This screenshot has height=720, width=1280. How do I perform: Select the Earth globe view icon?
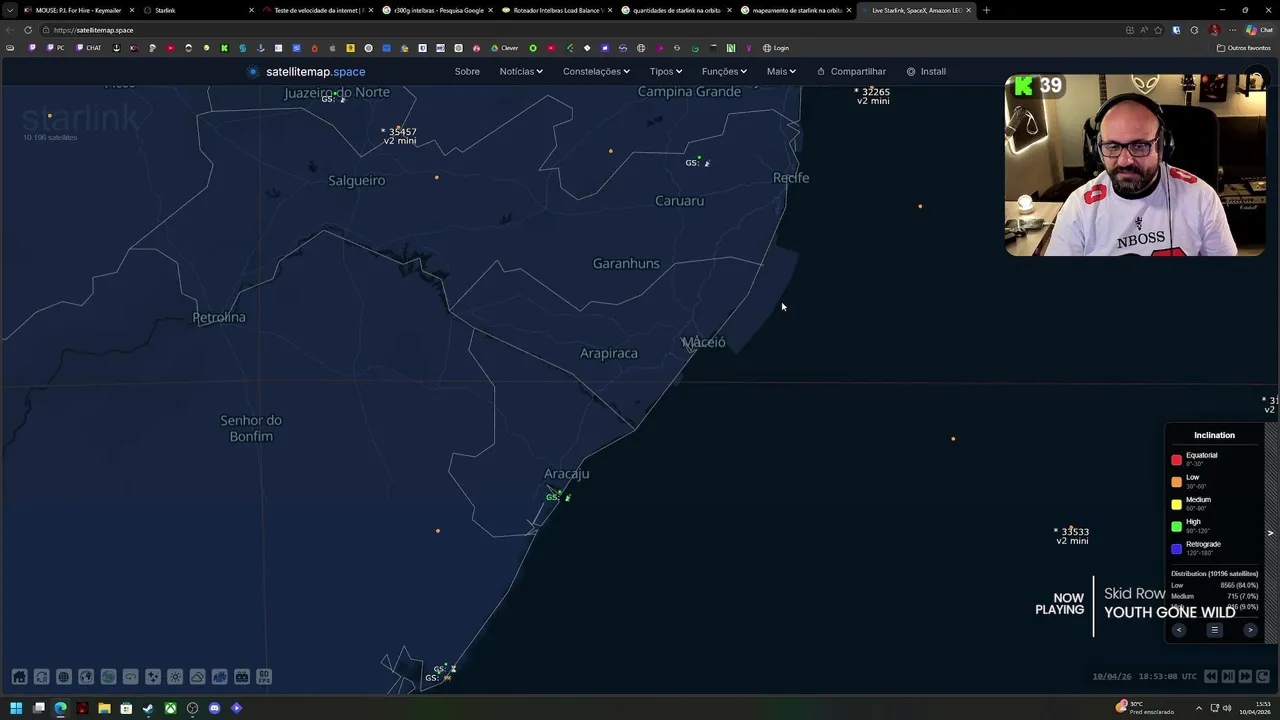point(86,677)
